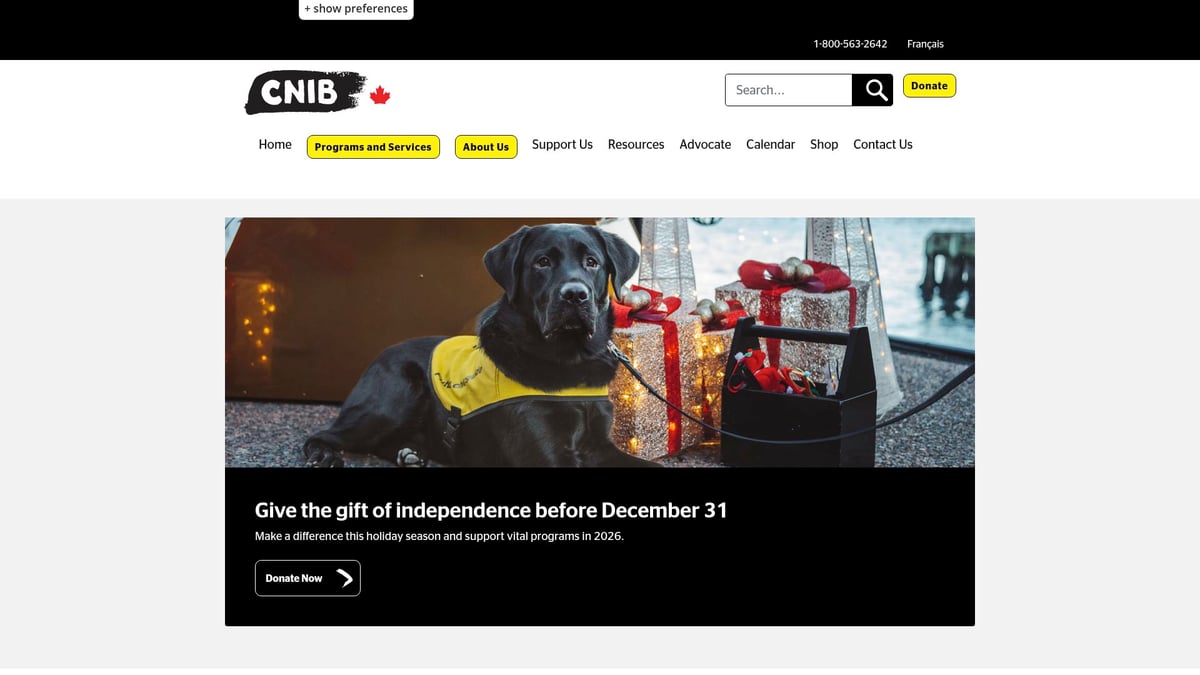The height and width of the screenshot is (675, 1200).
Task: Open the About Us menu
Action: point(486,147)
